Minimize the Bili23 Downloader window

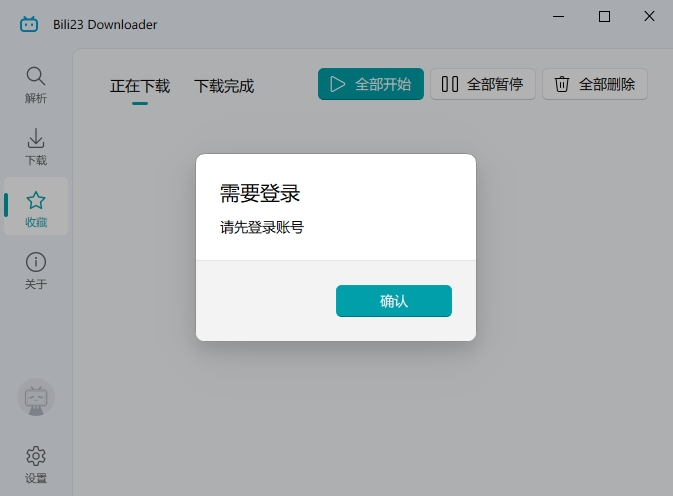pyautogui.click(x=557, y=17)
